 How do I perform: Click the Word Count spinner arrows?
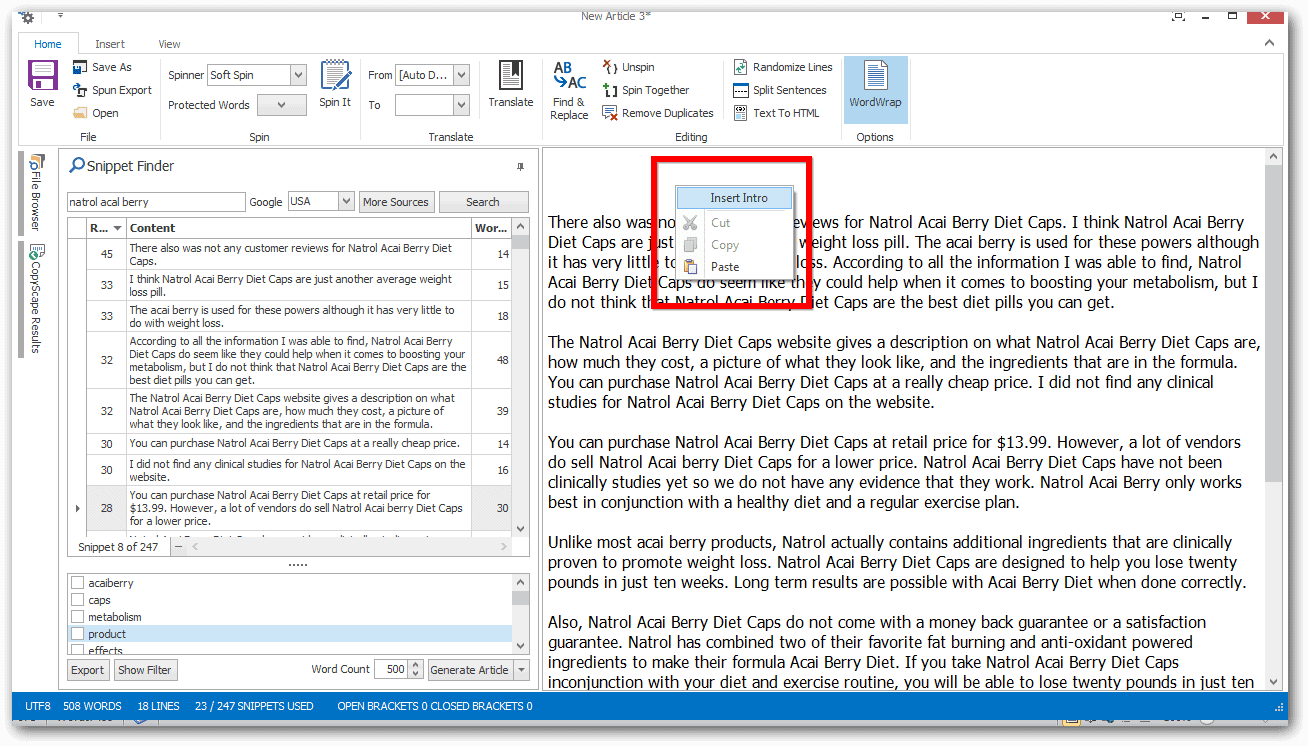(x=416, y=670)
